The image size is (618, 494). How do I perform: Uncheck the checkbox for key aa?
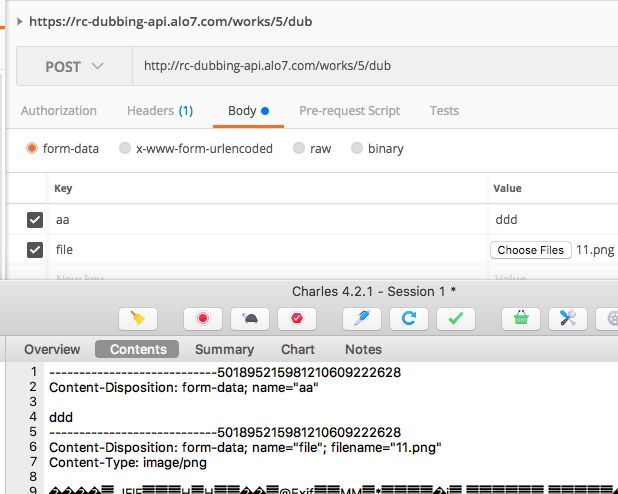click(35, 220)
